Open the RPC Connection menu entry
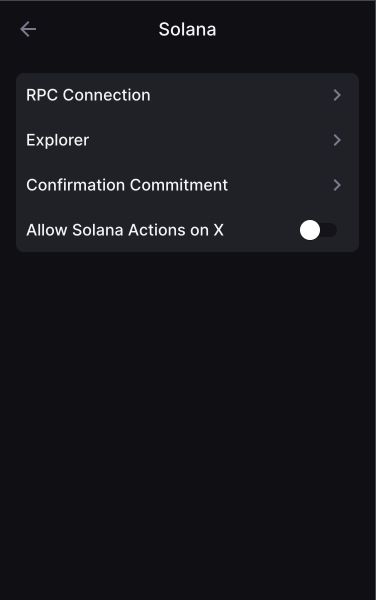 187,95
